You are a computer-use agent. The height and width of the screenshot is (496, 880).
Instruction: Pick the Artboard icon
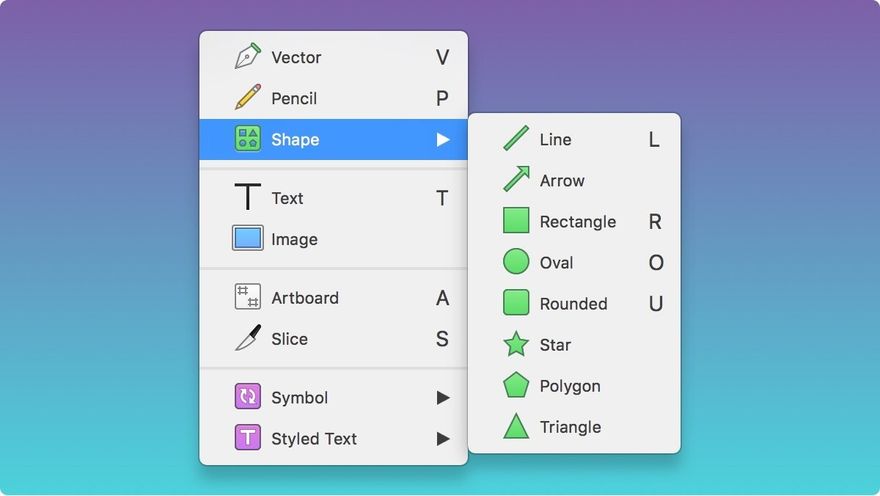coord(248,297)
